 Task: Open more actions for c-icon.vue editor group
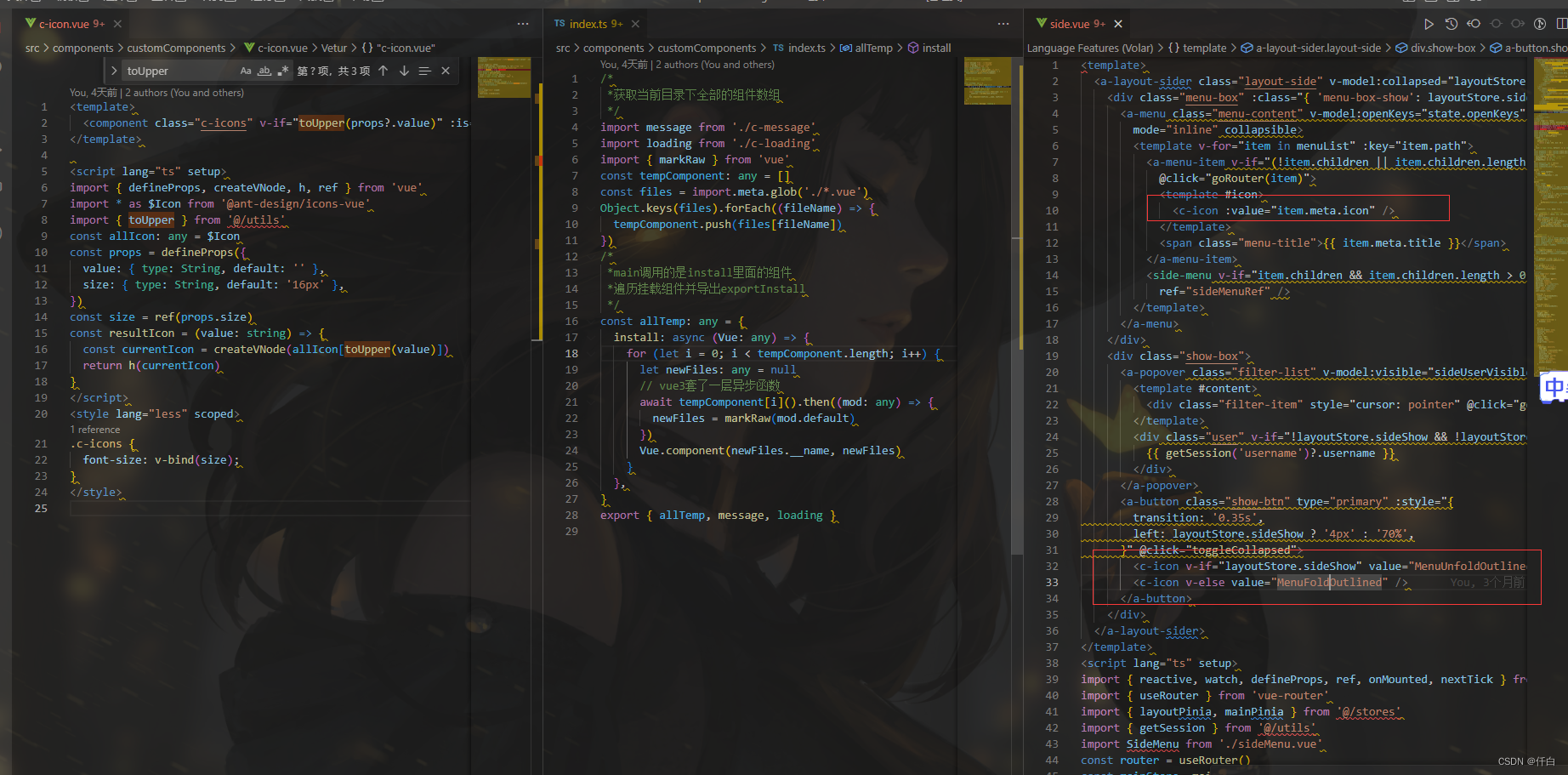(x=523, y=24)
